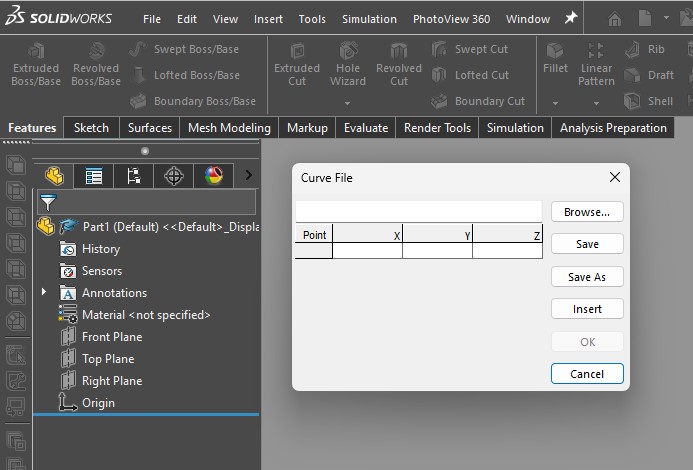Click the Save As button
This screenshot has height=470, width=693.
(587, 277)
